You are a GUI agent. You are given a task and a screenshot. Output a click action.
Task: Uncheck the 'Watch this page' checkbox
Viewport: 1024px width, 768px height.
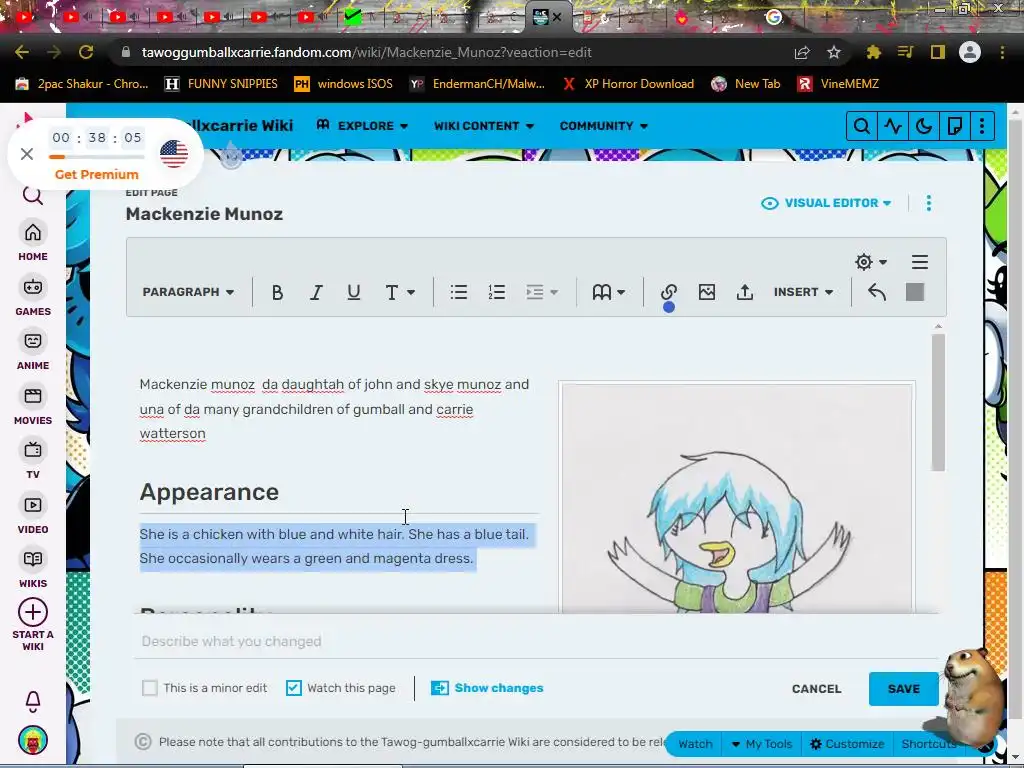(x=294, y=688)
